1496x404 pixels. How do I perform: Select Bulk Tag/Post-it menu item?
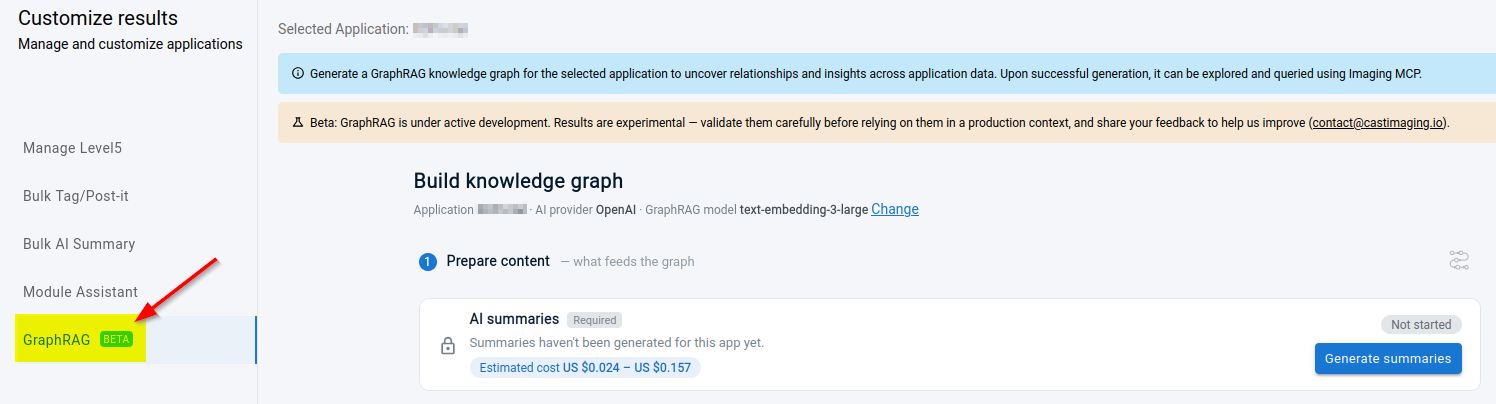tap(76, 196)
